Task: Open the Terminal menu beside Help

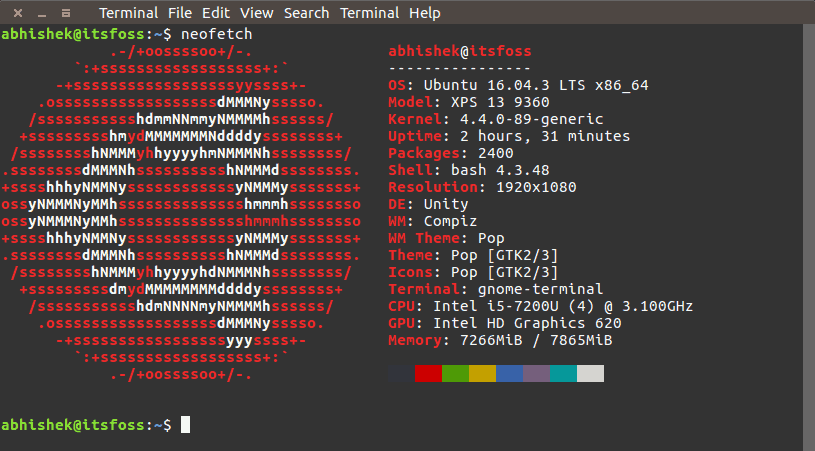Action: point(369,13)
